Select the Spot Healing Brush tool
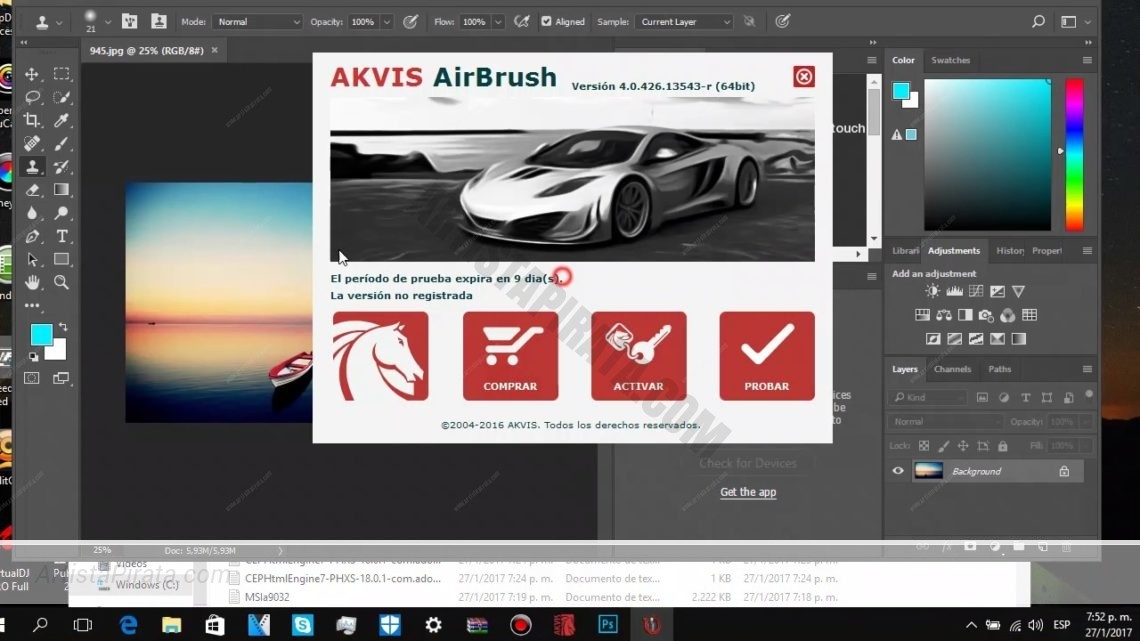Viewport: 1140px width, 641px height. (32, 144)
